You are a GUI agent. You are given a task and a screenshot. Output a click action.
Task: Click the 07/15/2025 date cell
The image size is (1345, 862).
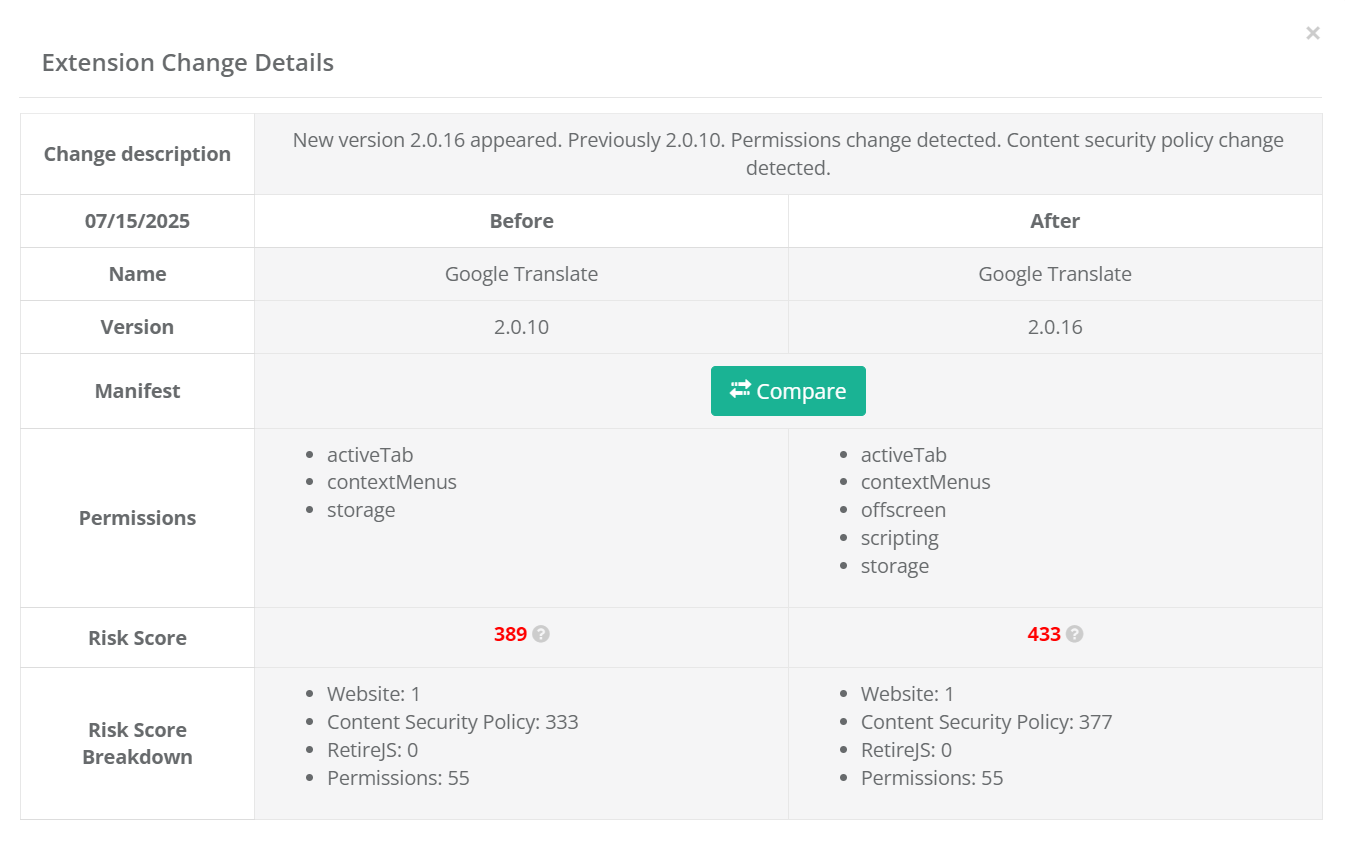click(137, 221)
